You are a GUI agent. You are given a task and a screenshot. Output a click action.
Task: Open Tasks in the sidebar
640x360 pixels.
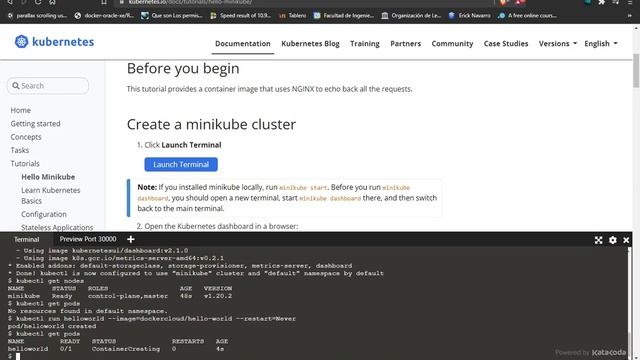(20, 150)
